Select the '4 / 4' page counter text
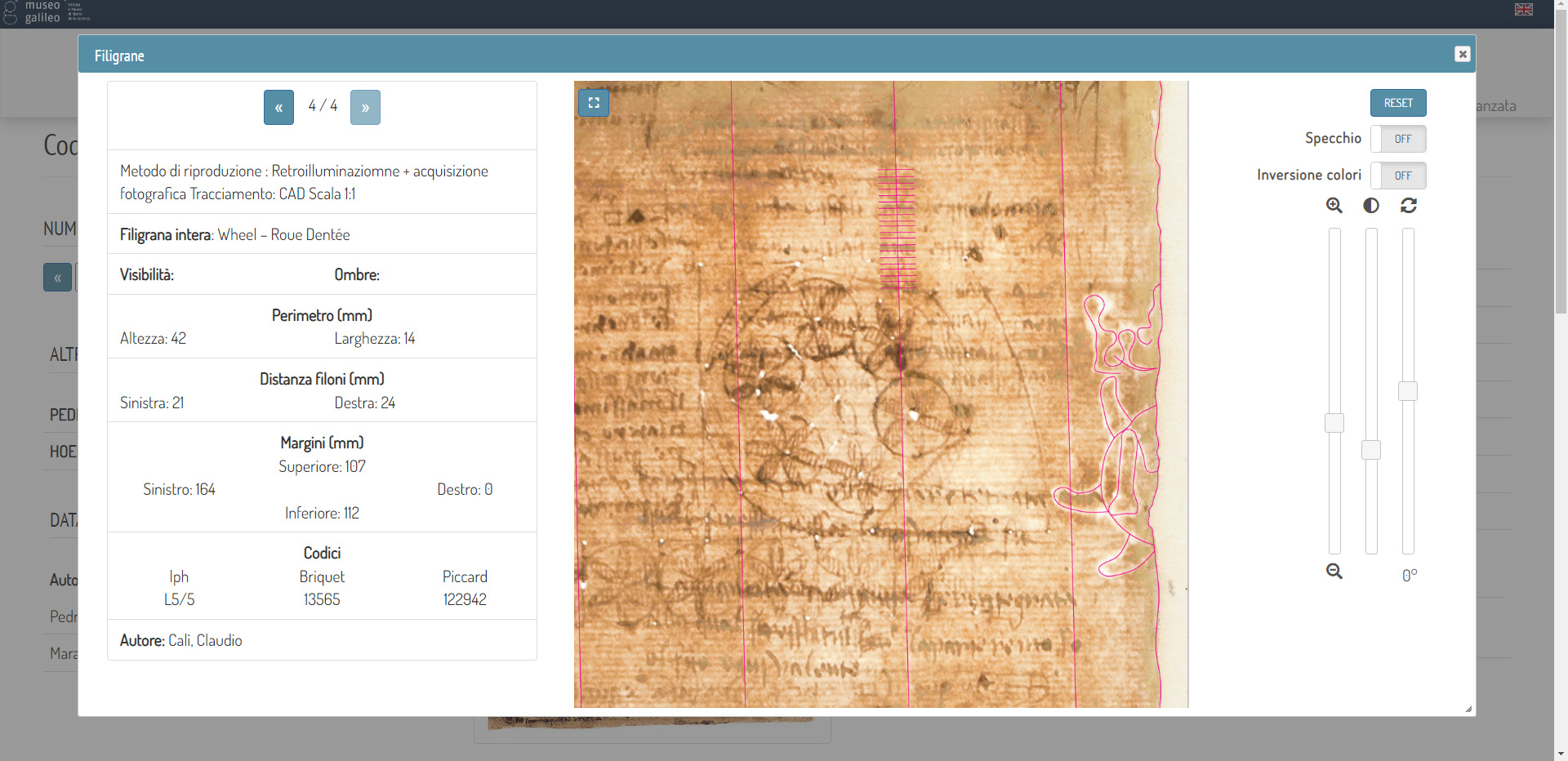Screen dimensions: 1568x761 pyautogui.click(x=323, y=105)
